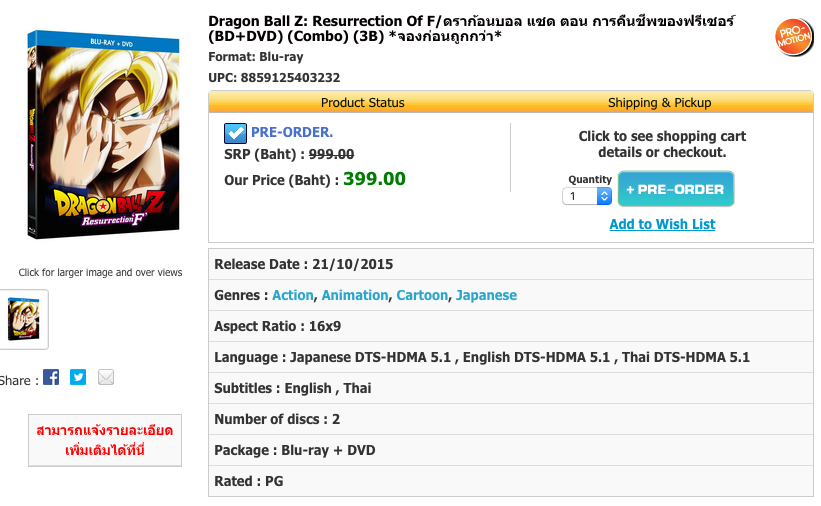Click the PRE-ORDER status text

click(x=292, y=132)
